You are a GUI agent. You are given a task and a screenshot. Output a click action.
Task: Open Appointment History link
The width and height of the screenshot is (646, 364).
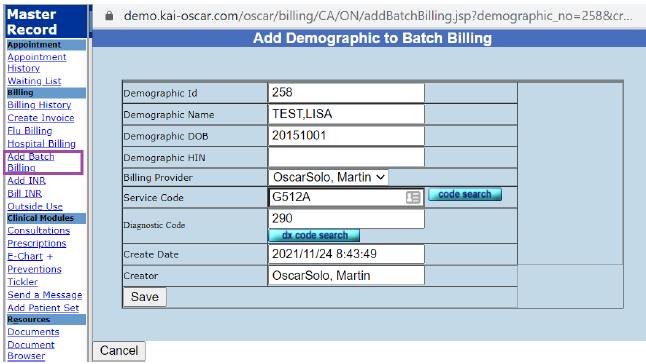point(37,63)
